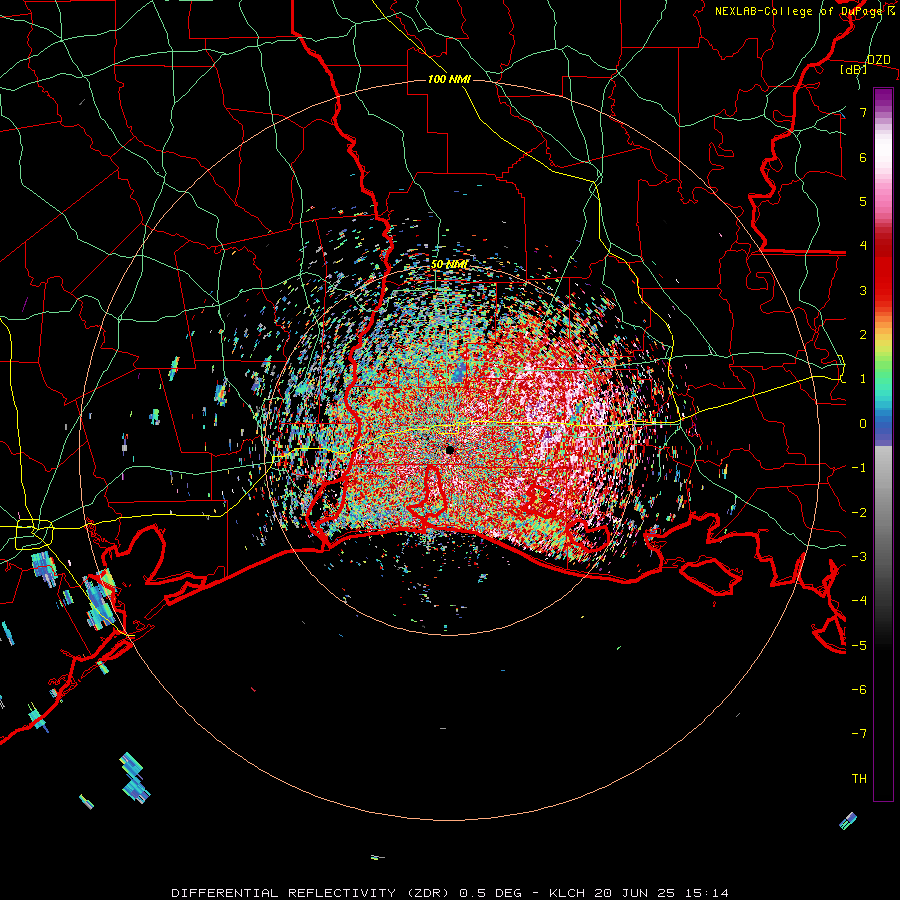Click the 3 value on the color scale
Image resolution: width=900 pixels, height=900 pixels.
point(863,290)
